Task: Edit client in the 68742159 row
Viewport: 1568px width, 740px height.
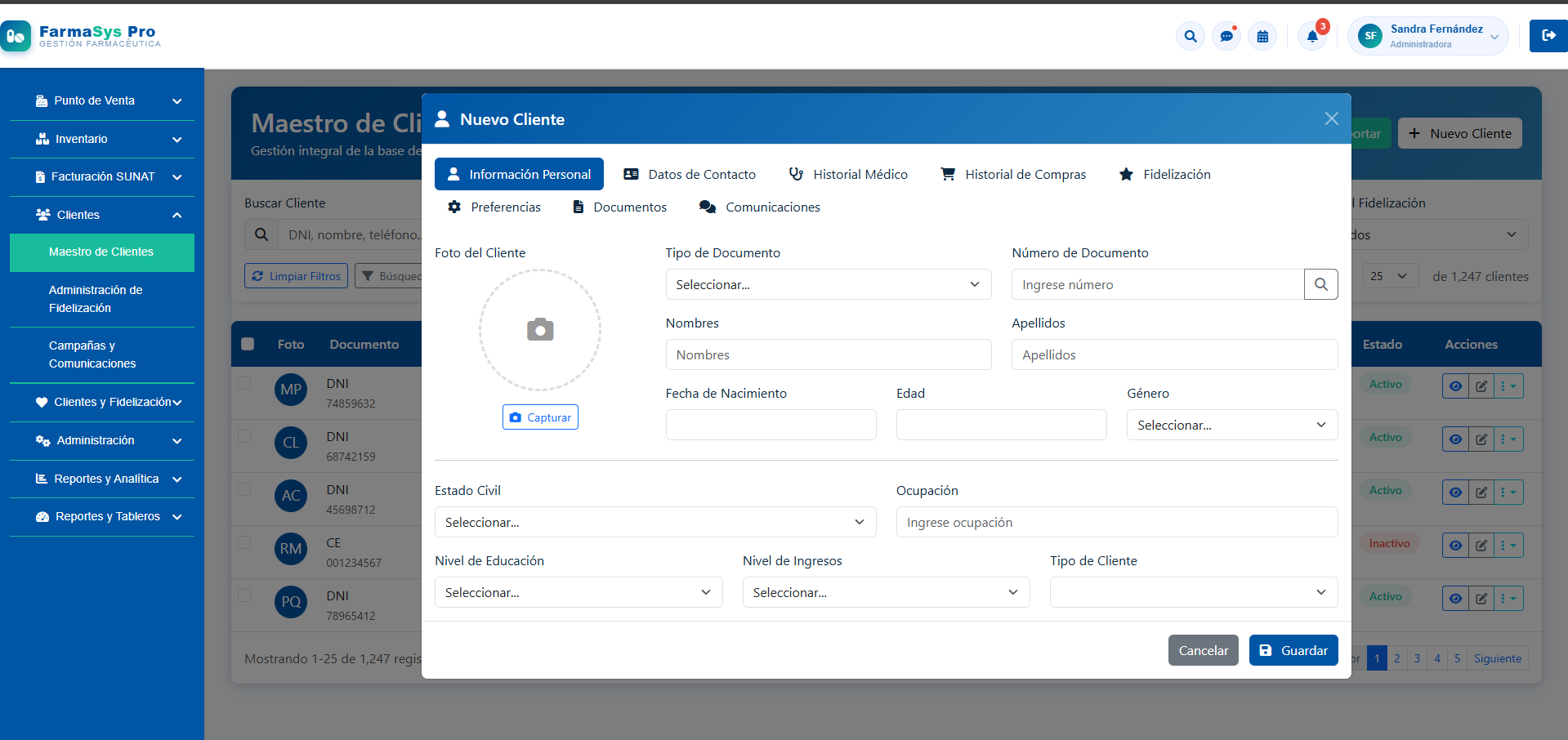Action: pos(1481,439)
